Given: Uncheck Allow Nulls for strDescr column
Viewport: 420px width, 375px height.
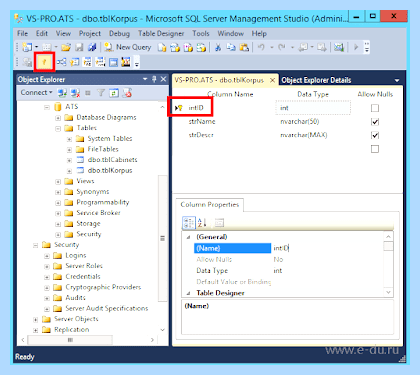Looking at the screenshot, I should pyautogui.click(x=375, y=135).
